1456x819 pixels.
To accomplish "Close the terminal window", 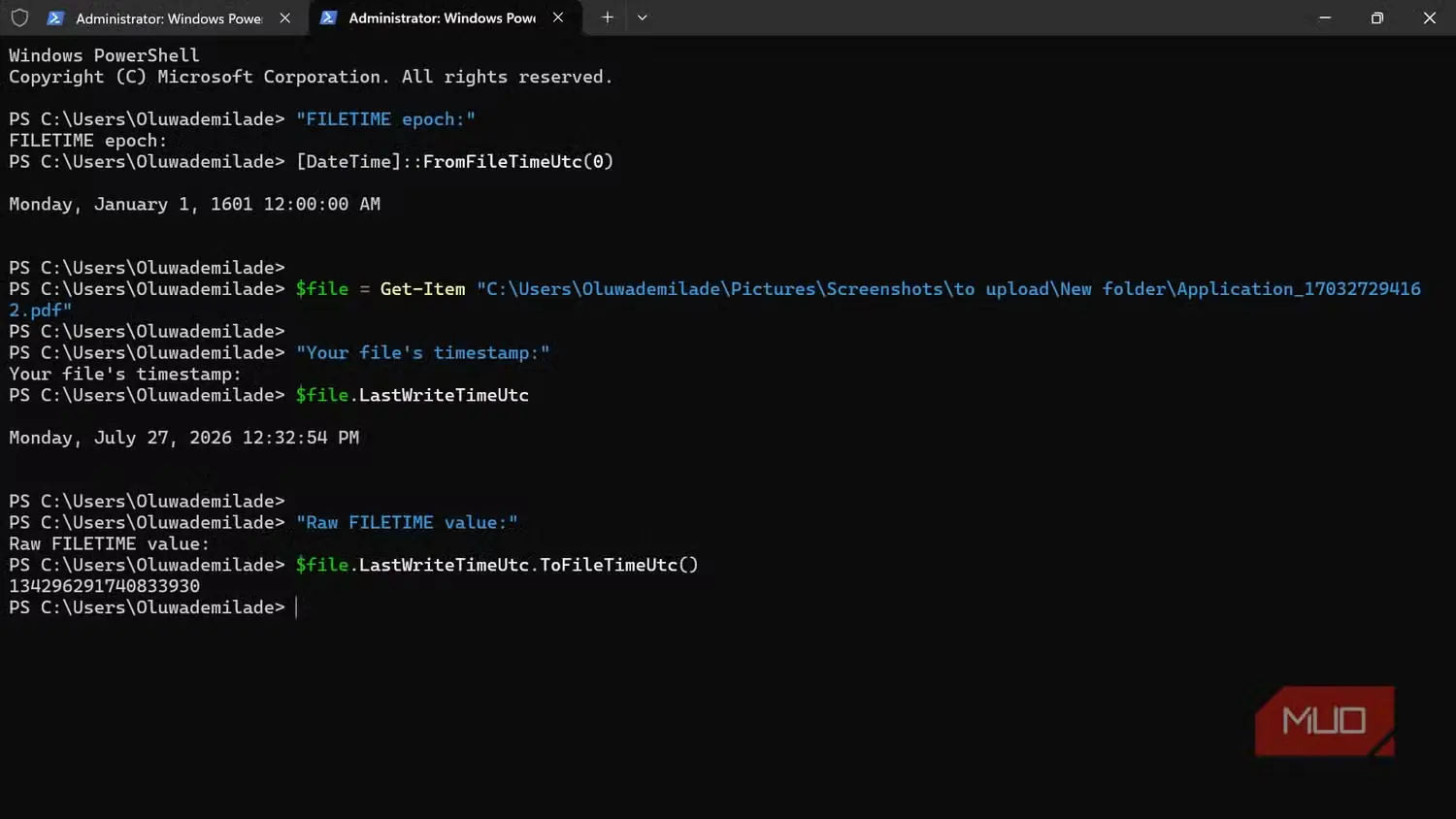I will pos(1429,17).
